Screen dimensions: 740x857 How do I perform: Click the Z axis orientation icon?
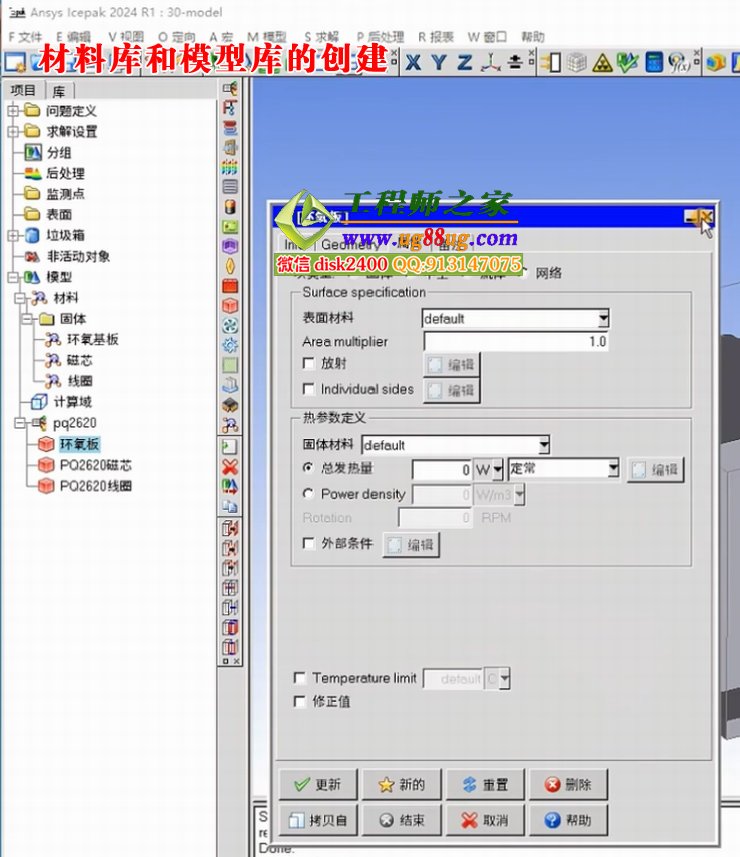pyautogui.click(x=464, y=63)
